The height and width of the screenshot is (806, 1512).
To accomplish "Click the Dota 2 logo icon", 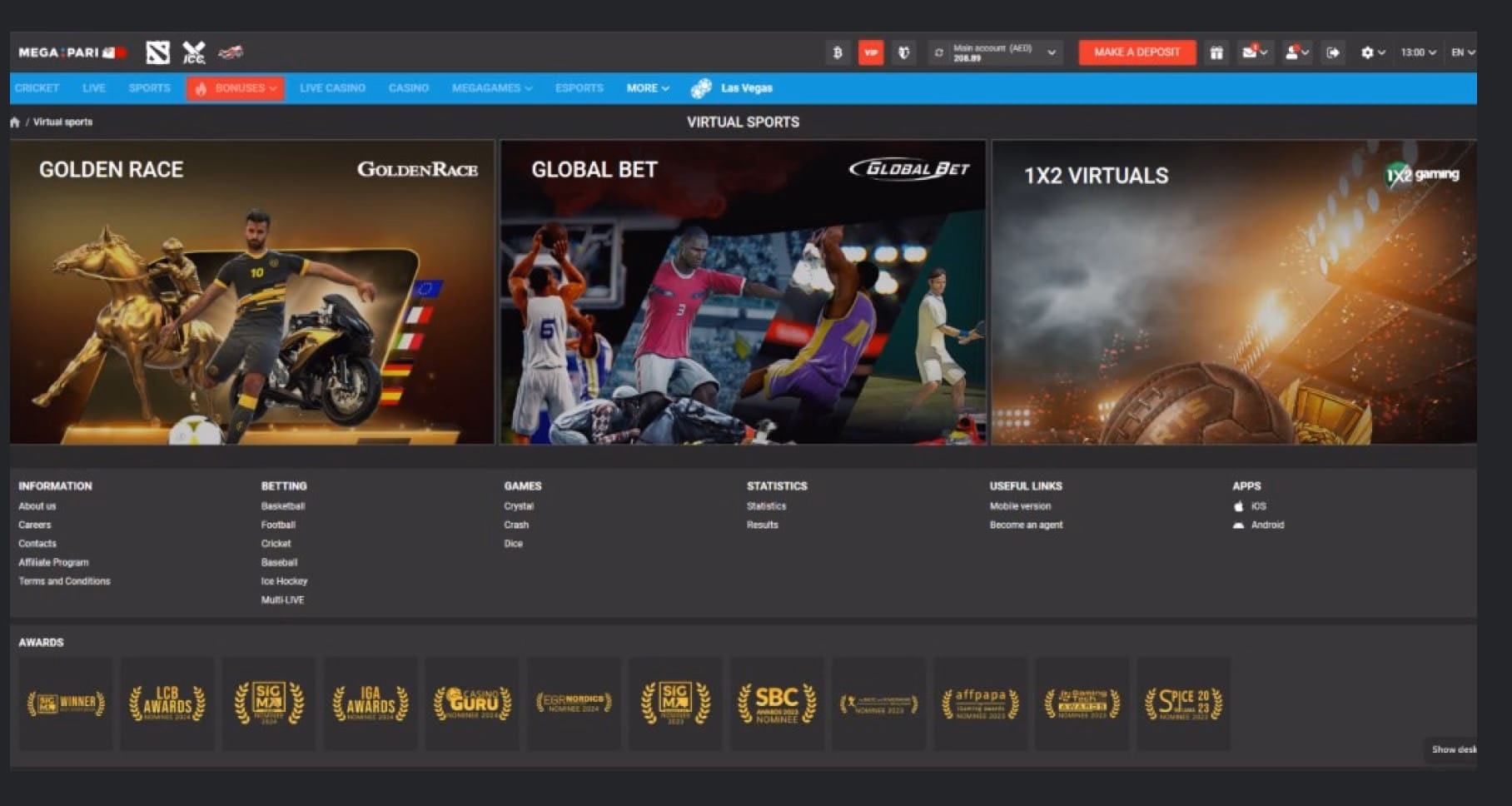I will pos(157,52).
